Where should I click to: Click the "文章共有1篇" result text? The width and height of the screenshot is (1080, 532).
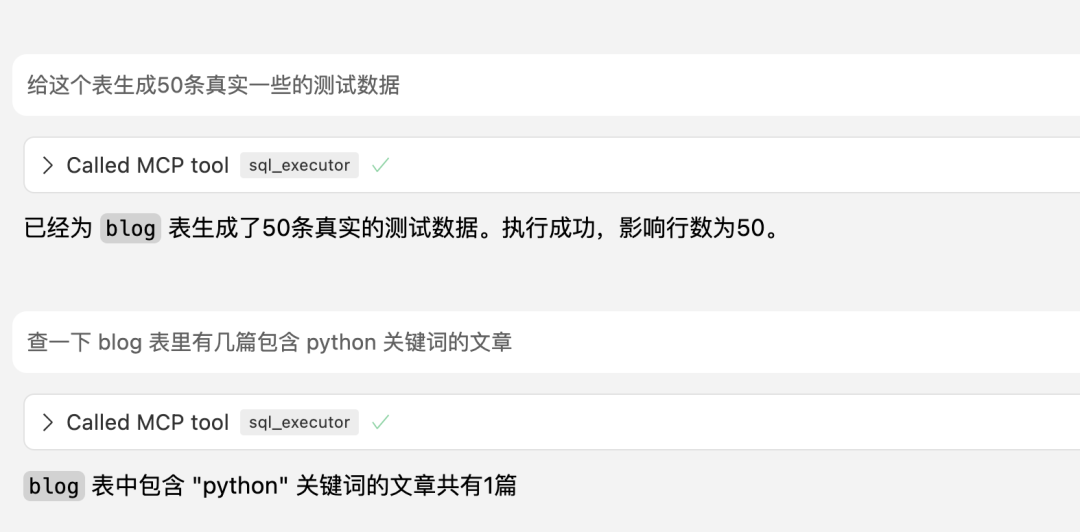point(458,487)
